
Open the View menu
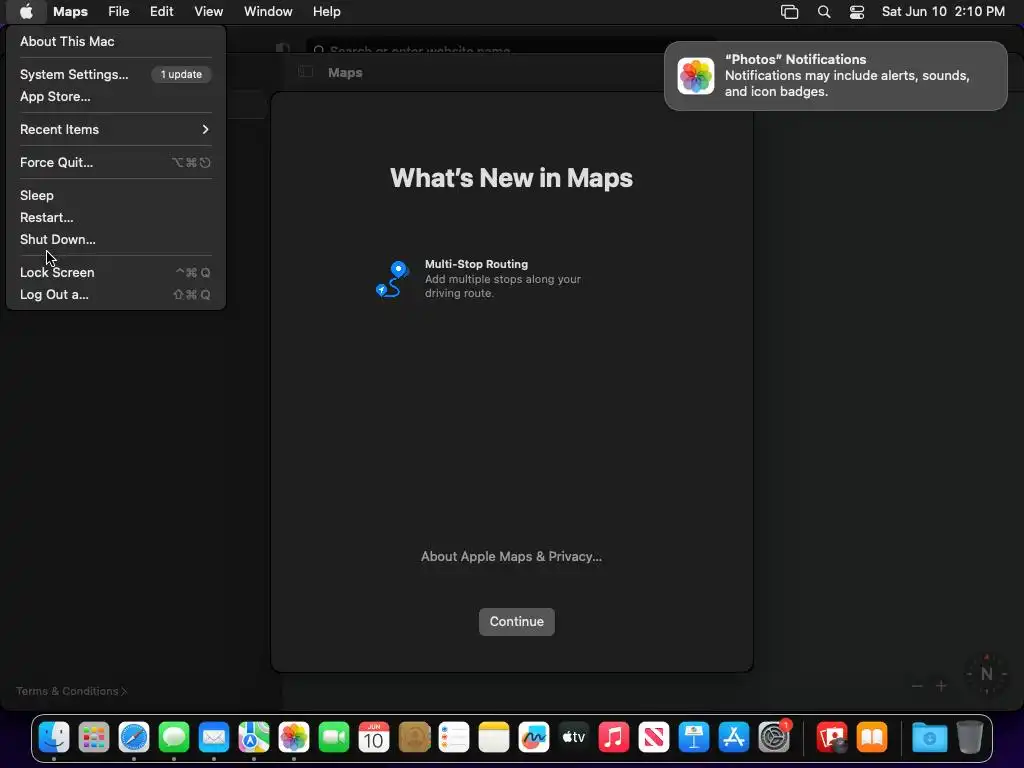(208, 12)
